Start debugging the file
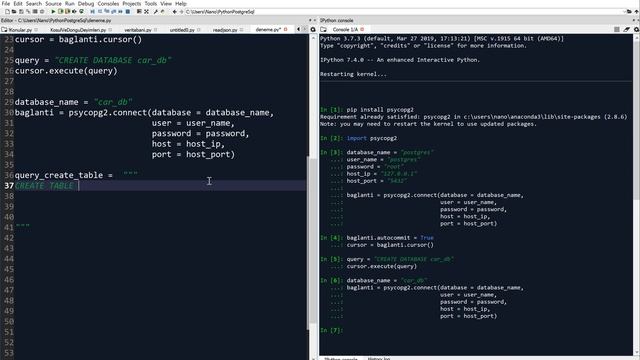 coord(92,12)
